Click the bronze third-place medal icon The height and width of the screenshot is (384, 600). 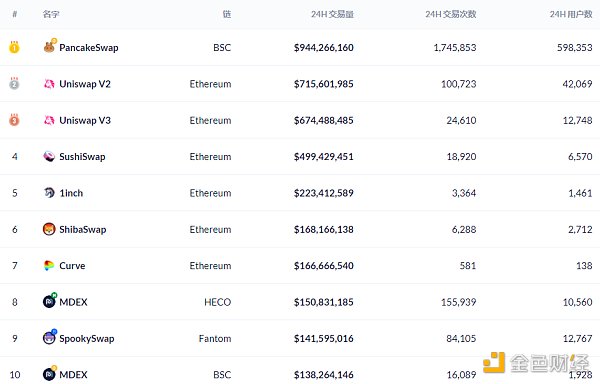[14, 120]
